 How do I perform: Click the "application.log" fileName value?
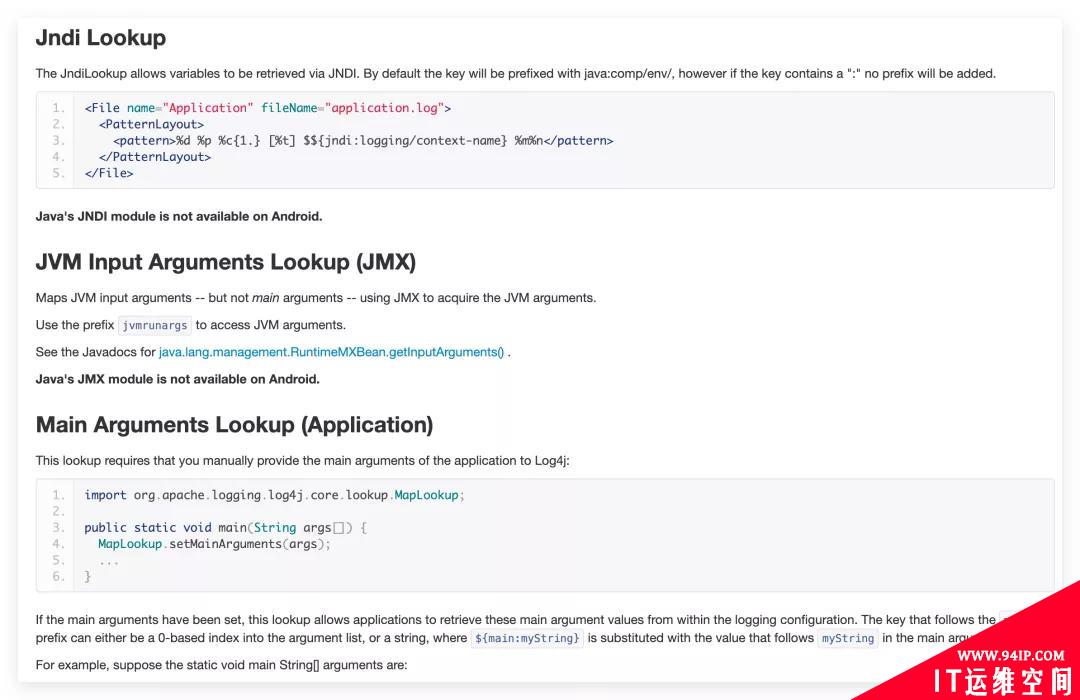tap(384, 108)
